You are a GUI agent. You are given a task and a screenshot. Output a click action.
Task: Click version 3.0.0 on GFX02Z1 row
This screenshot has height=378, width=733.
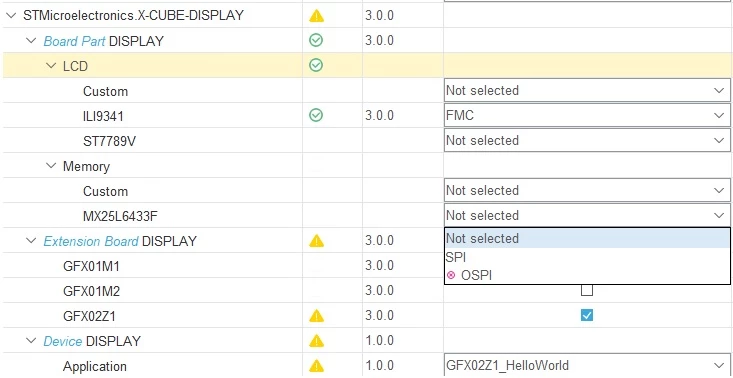click(x=379, y=316)
